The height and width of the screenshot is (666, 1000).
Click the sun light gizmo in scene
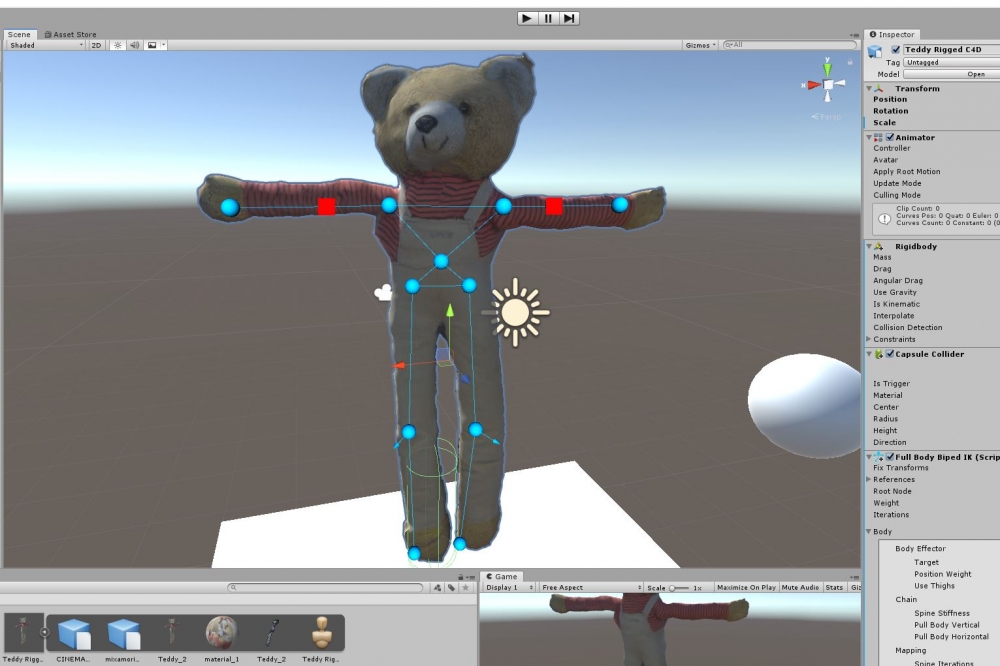point(516,312)
